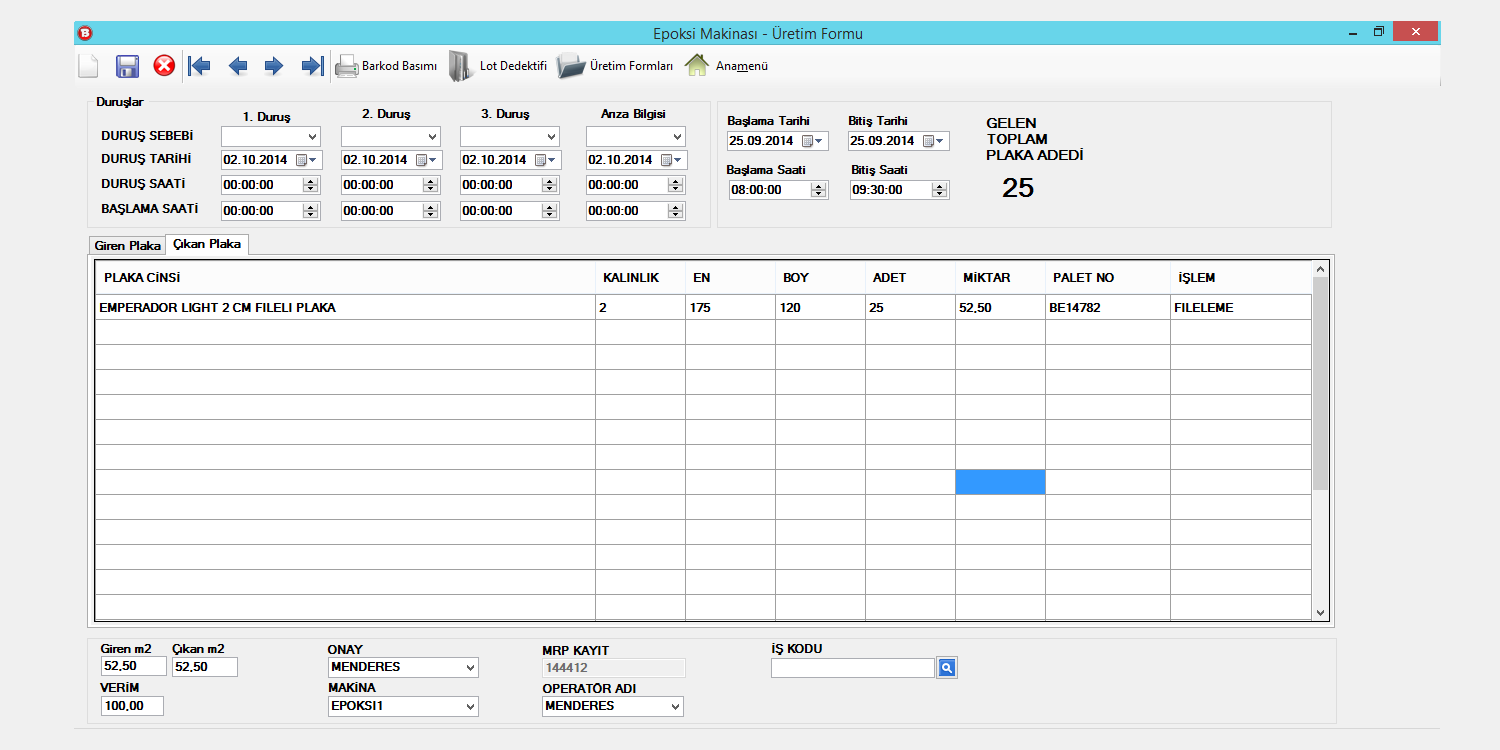Expand the OPERATÖR ADI dropdown
This screenshot has width=1500, height=750.
tap(675, 707)
